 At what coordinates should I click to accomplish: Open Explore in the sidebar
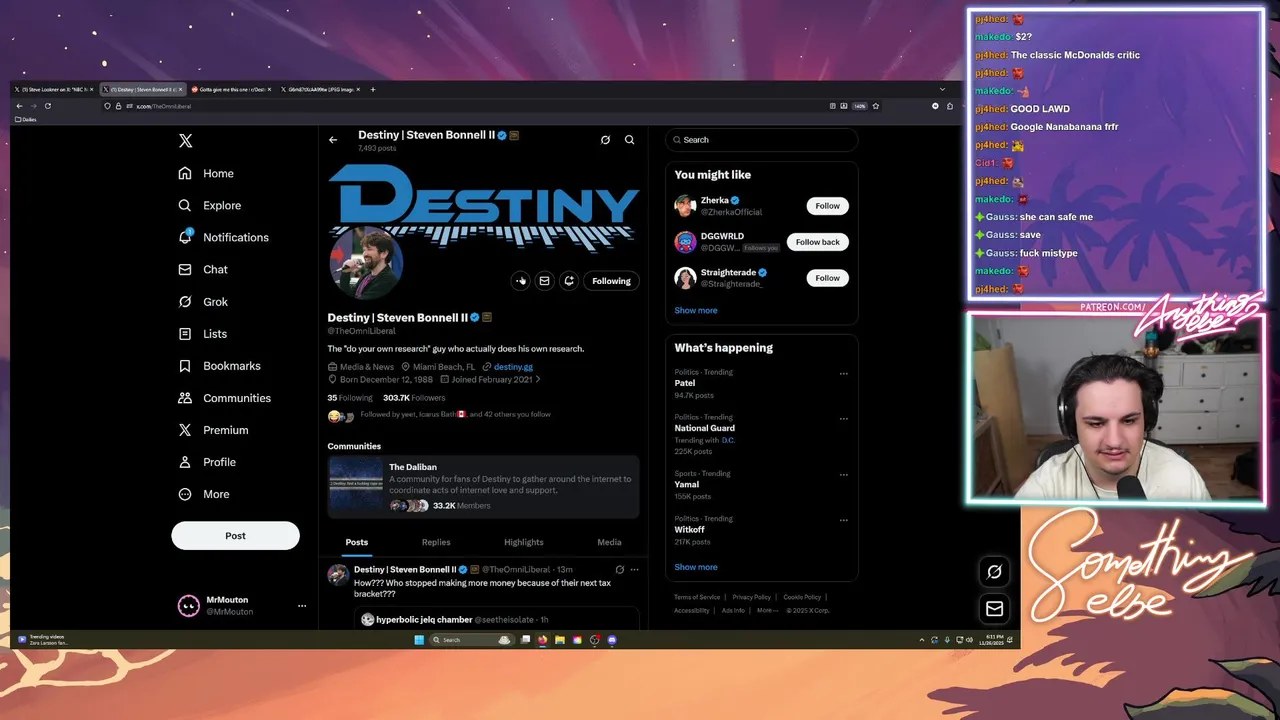[x=210, y=205]
